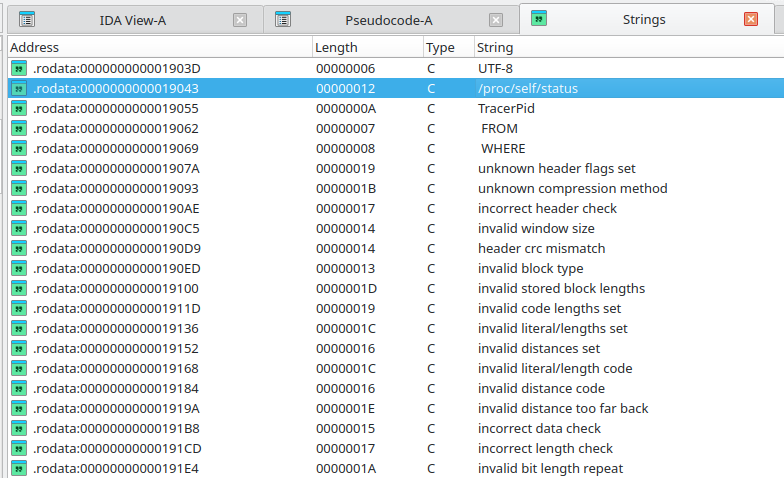Click string icon for row 191B8
Screen dimensions: 784x478
point(19,428)
